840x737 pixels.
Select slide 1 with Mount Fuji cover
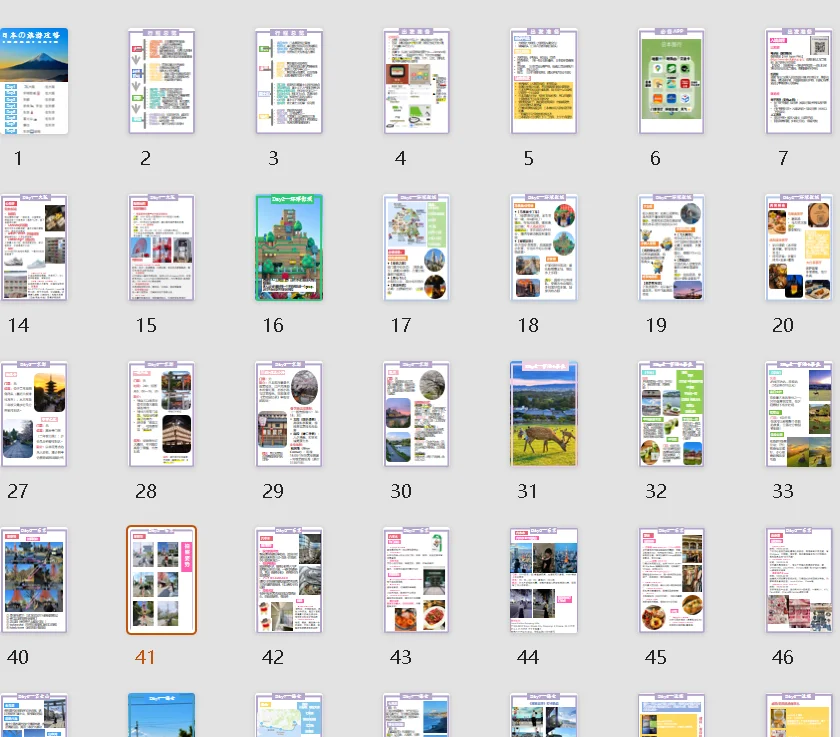point(34,81)
